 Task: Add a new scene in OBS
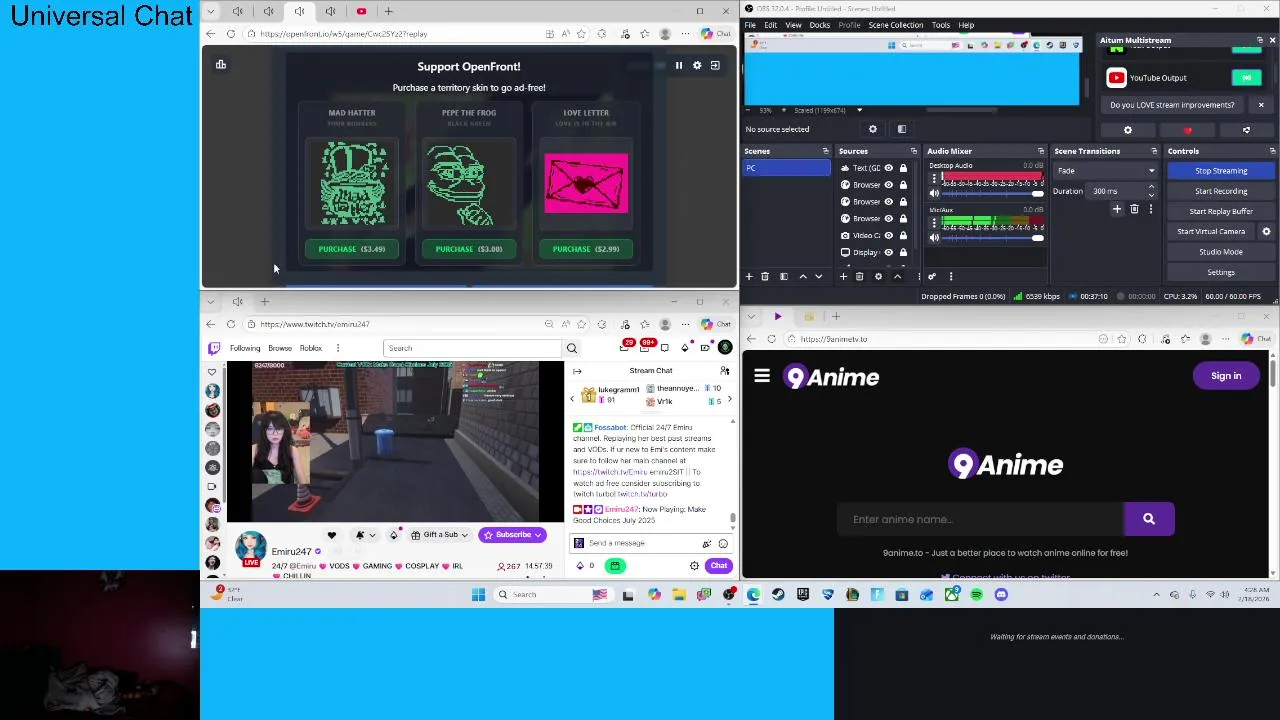pos(749,277)
